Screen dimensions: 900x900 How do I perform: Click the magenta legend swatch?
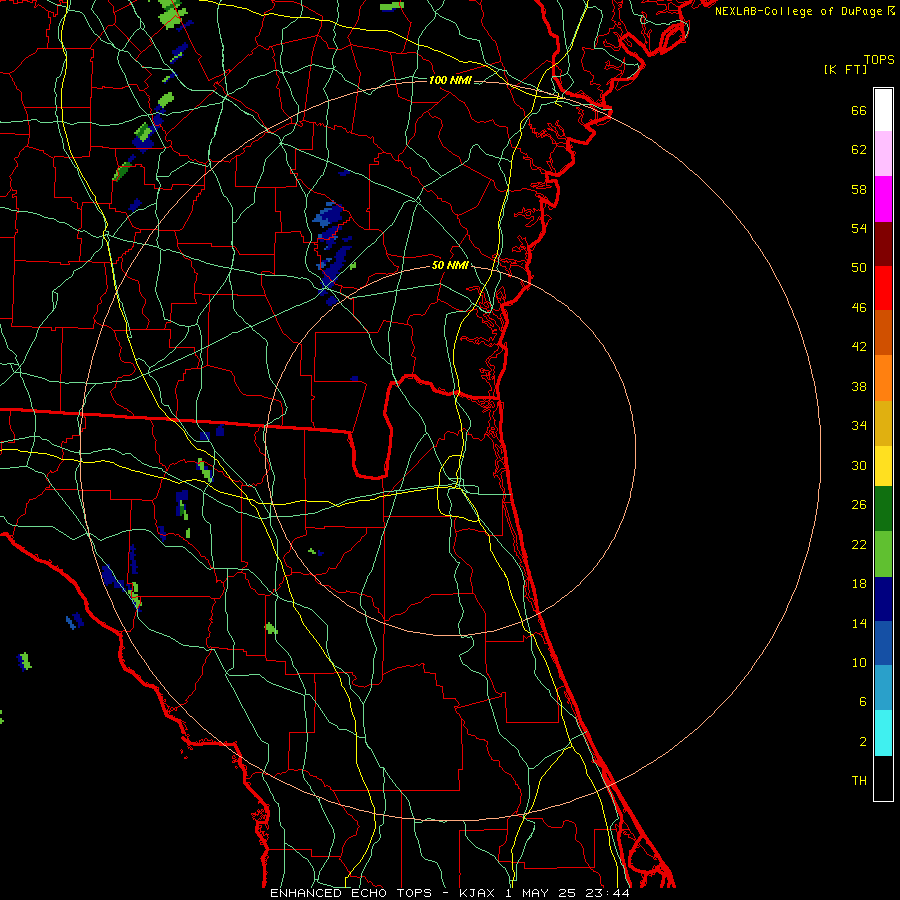click(883, 199)
